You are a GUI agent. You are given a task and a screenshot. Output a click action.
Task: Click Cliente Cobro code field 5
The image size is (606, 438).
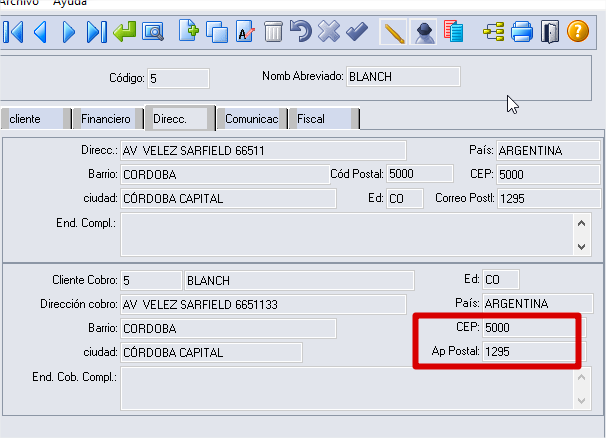(x=151, y=280)
